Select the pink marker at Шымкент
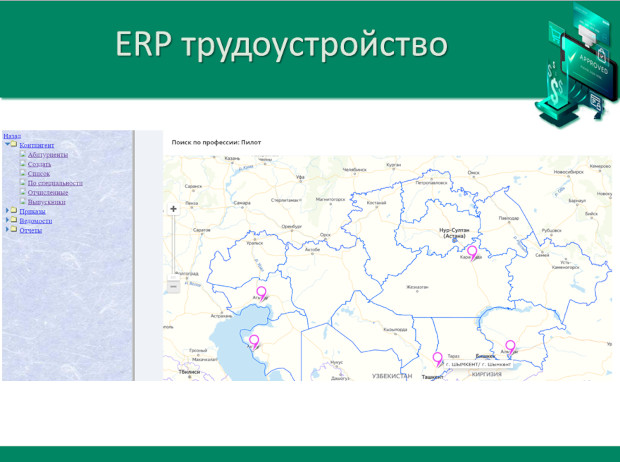Viewport: 620px width, 462px height. point(437,359)
